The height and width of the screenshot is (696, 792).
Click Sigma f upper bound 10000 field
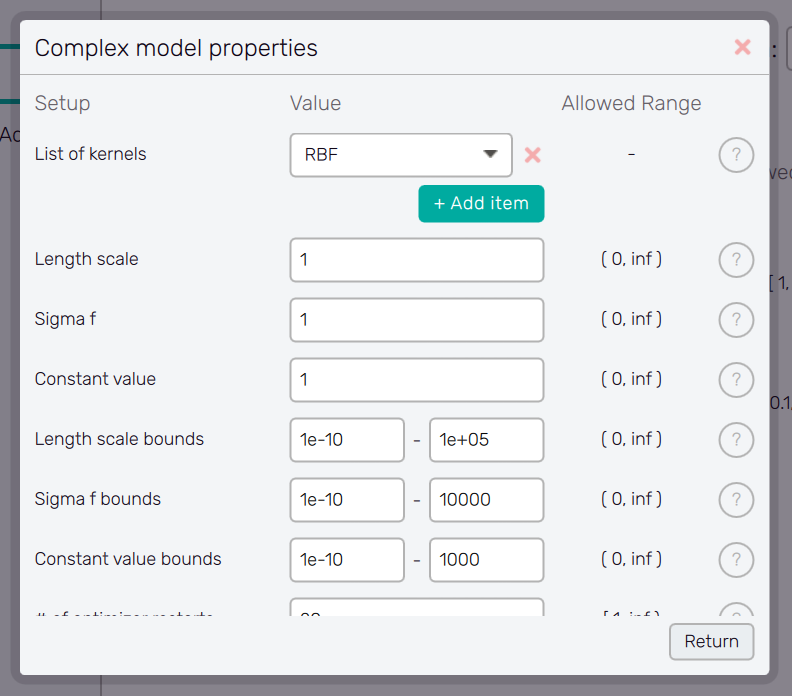pyautogui.click(x=486, y=500)
